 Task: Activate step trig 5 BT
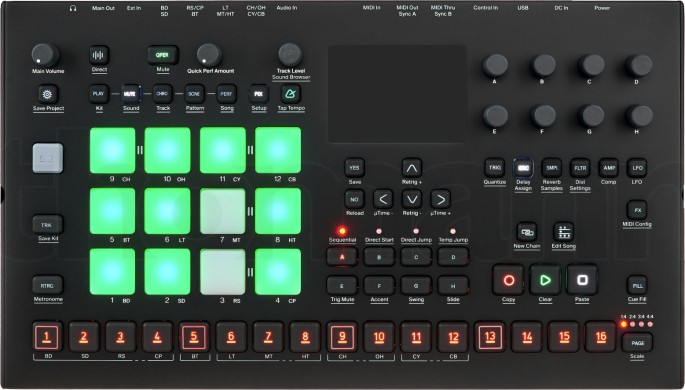(x=194, y=337)
